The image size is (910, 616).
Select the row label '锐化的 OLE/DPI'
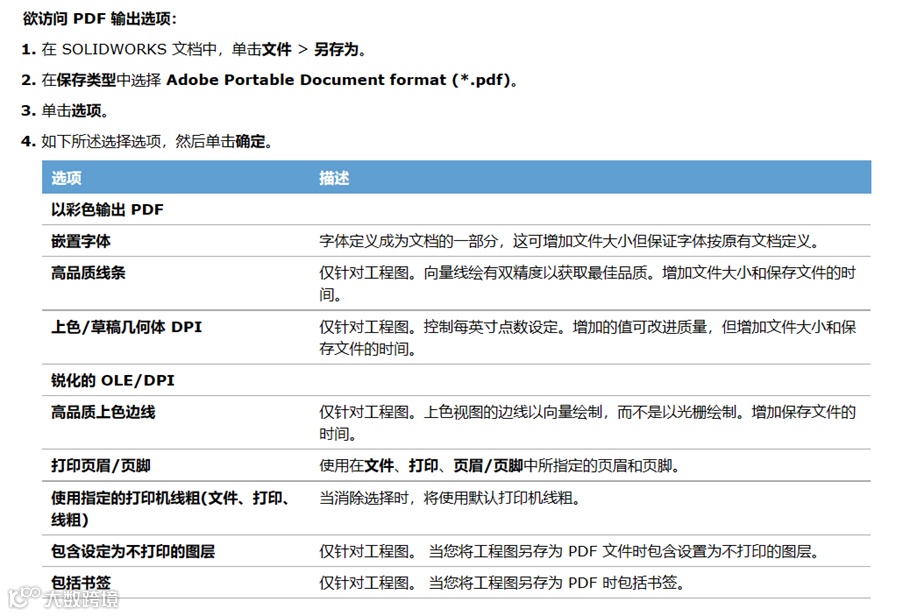tap(113, 380)
